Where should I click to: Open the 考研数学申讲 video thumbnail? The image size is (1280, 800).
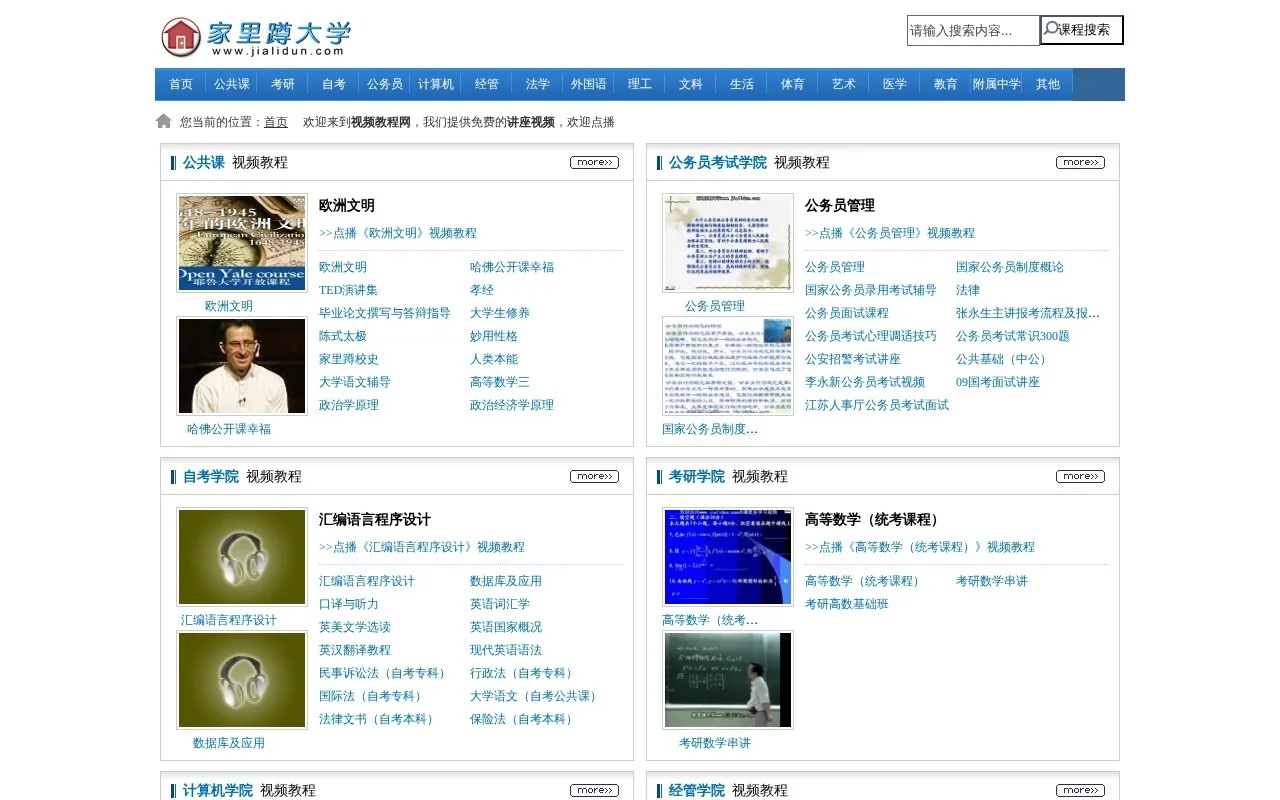[x=727, y=679]
